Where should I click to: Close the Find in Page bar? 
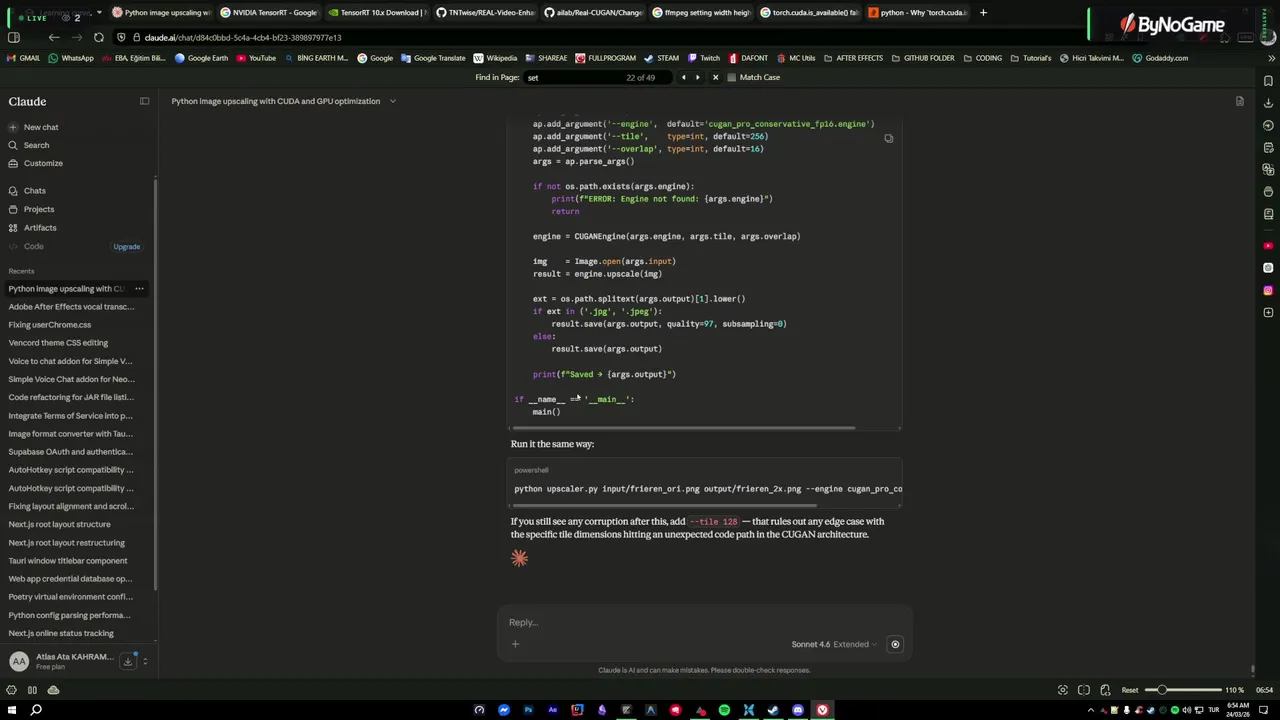click(x=715, y=77)
